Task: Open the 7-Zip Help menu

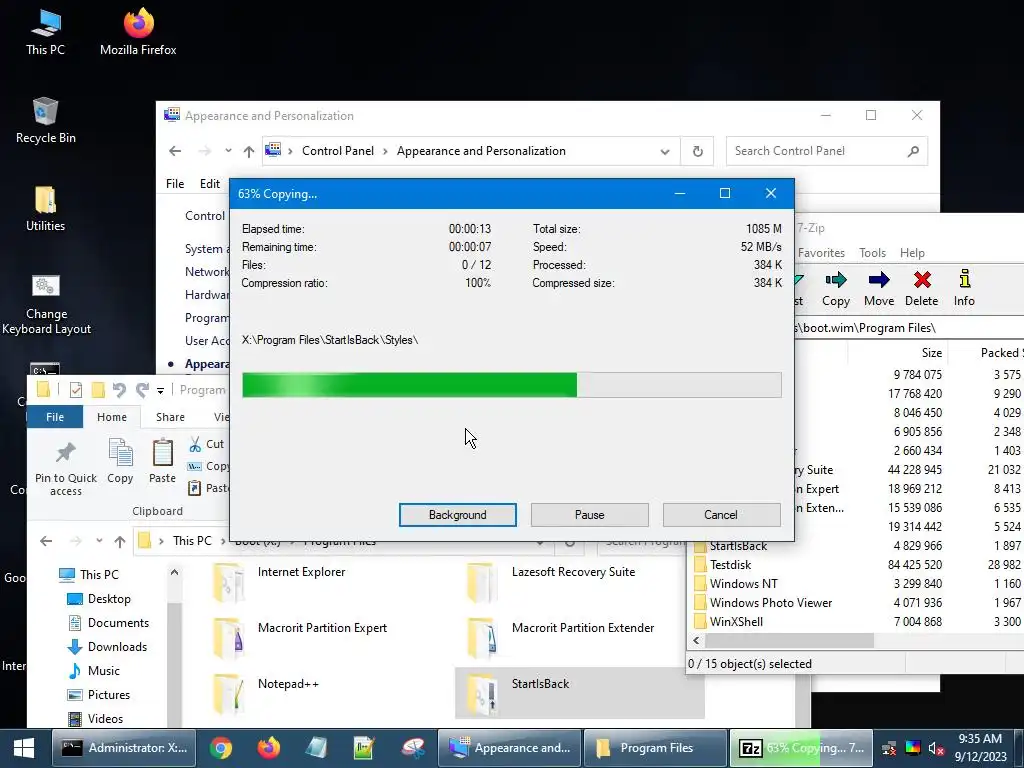Action: (x=912, y=253)
